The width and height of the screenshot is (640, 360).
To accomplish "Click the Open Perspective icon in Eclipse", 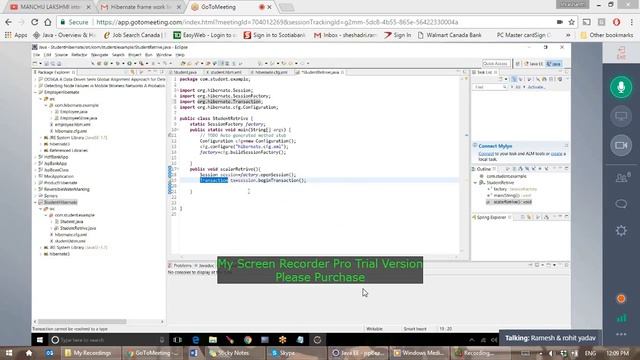I will coord(518,64).
